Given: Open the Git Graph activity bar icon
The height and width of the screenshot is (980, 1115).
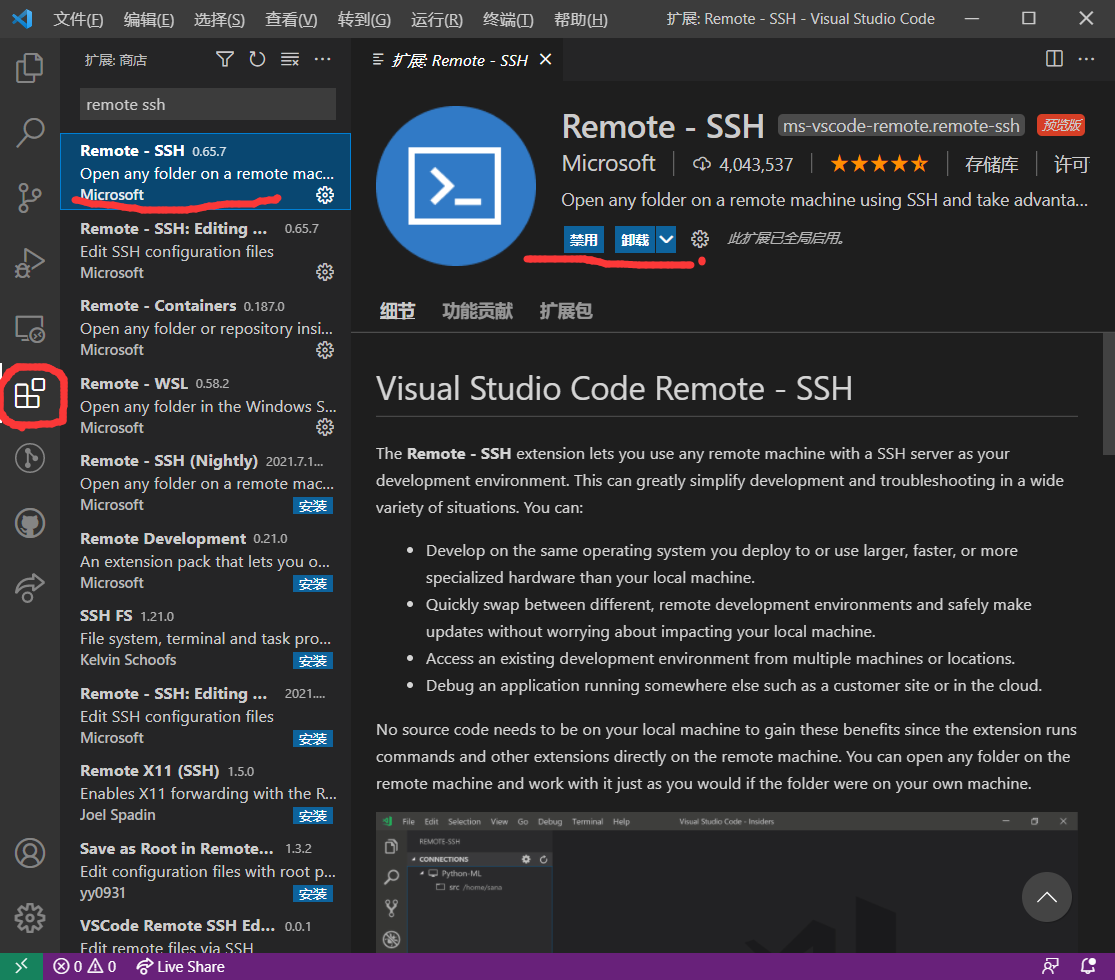Looking at the screenshot, I should click(x=30, y=458).
